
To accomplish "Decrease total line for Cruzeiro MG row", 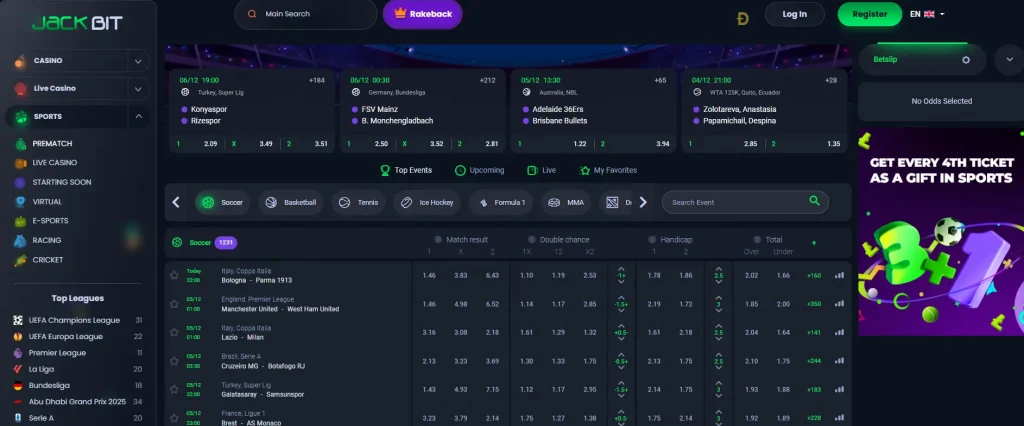I will click(x=718, y=367).
